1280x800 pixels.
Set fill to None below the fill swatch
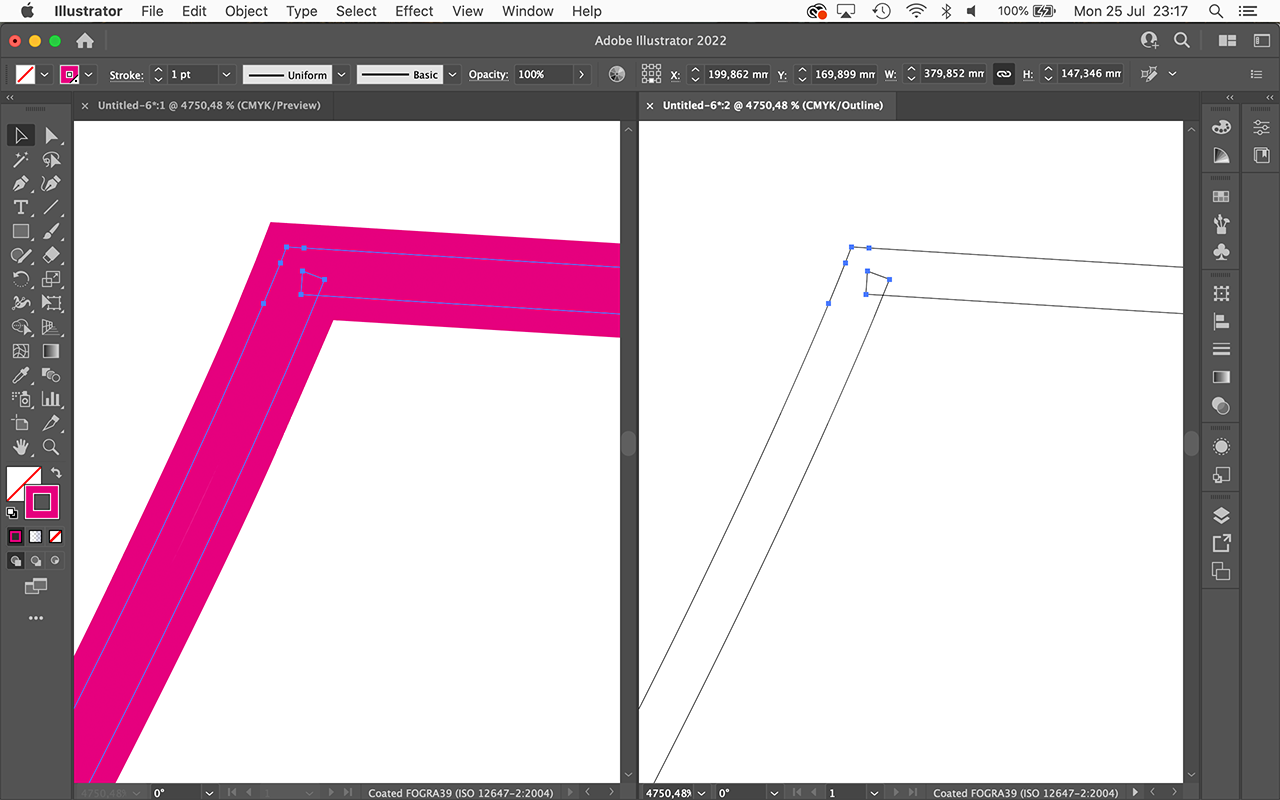54,537
